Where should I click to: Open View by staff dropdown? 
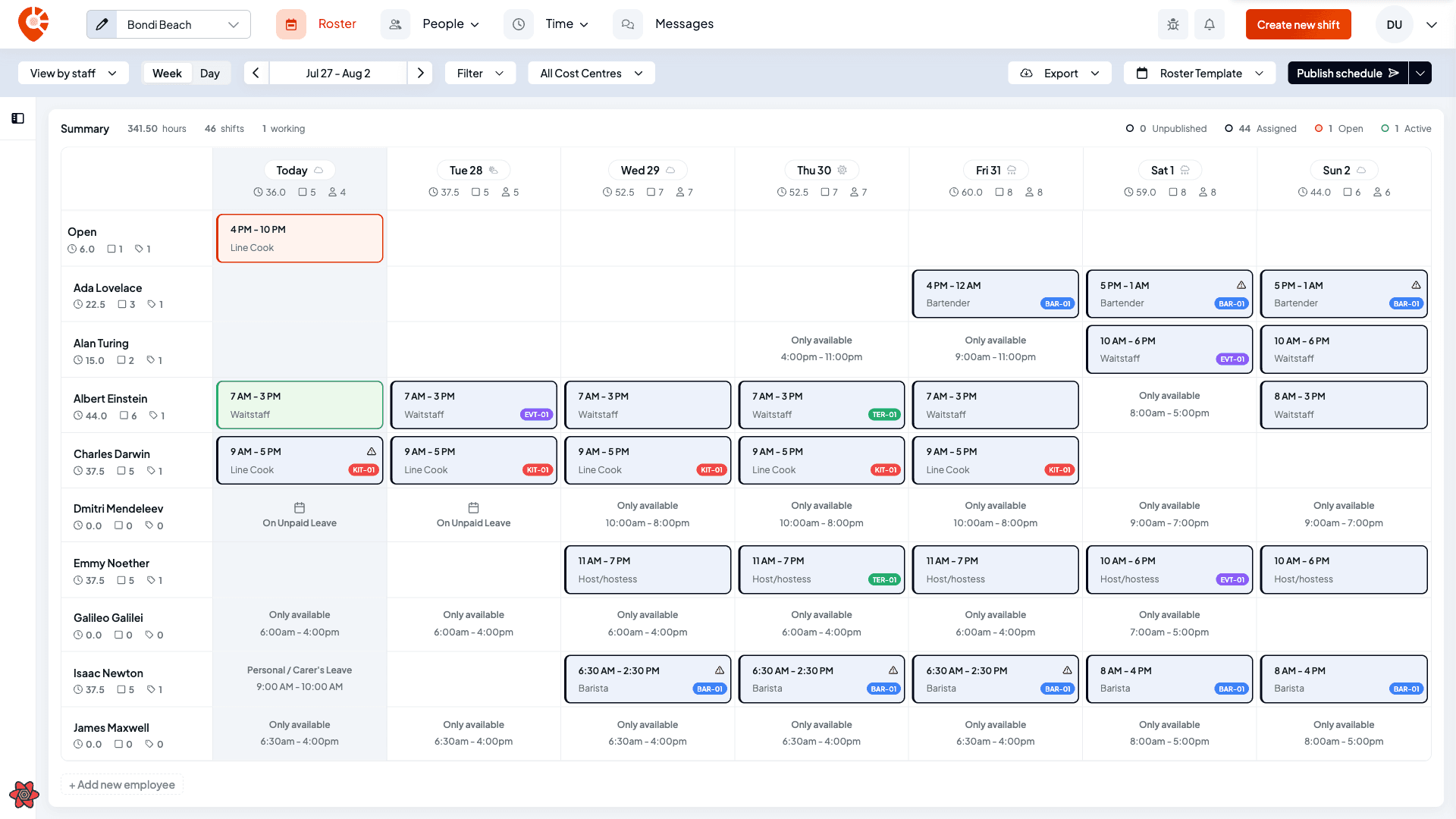73,73
